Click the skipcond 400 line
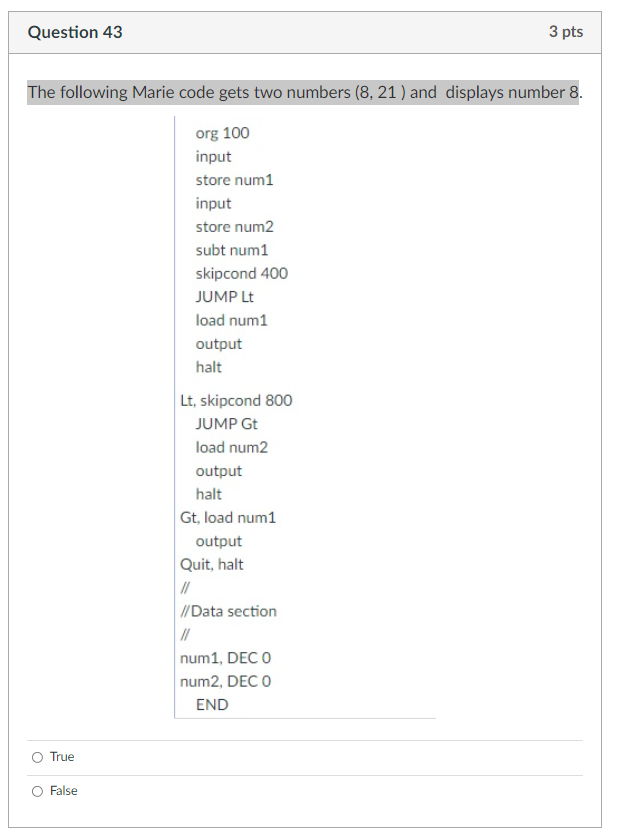The width and height of the screenshot is (621, 839). coord(240,273)
